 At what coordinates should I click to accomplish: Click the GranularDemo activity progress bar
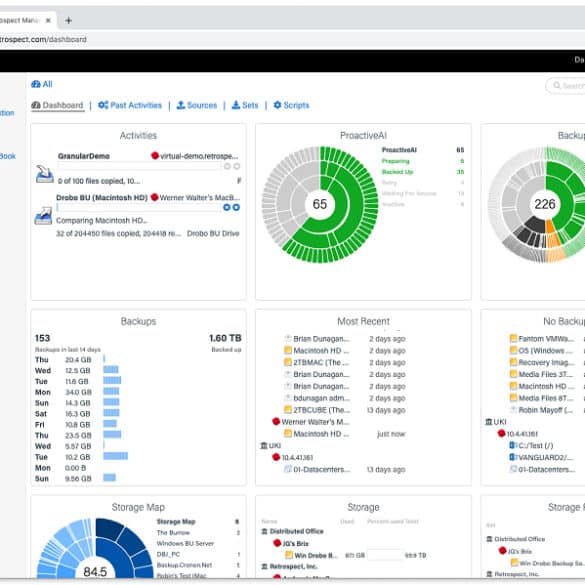pos(139,166)
